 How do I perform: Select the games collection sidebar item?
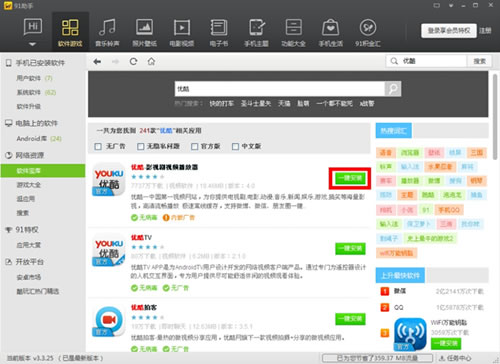click(x=29, y=185)
